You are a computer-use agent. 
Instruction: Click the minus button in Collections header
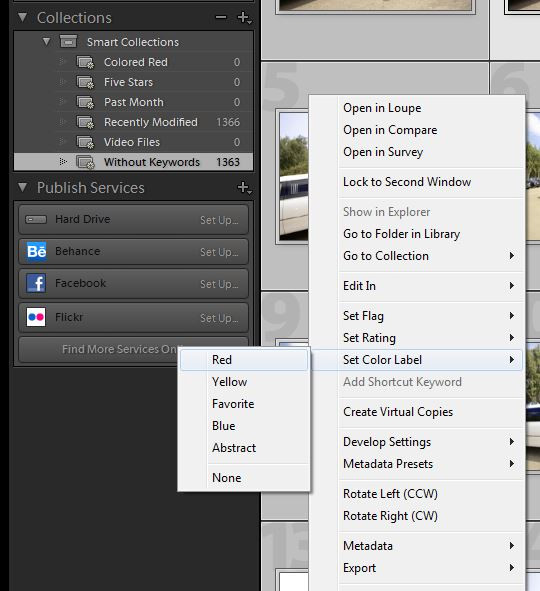(221, 17)
